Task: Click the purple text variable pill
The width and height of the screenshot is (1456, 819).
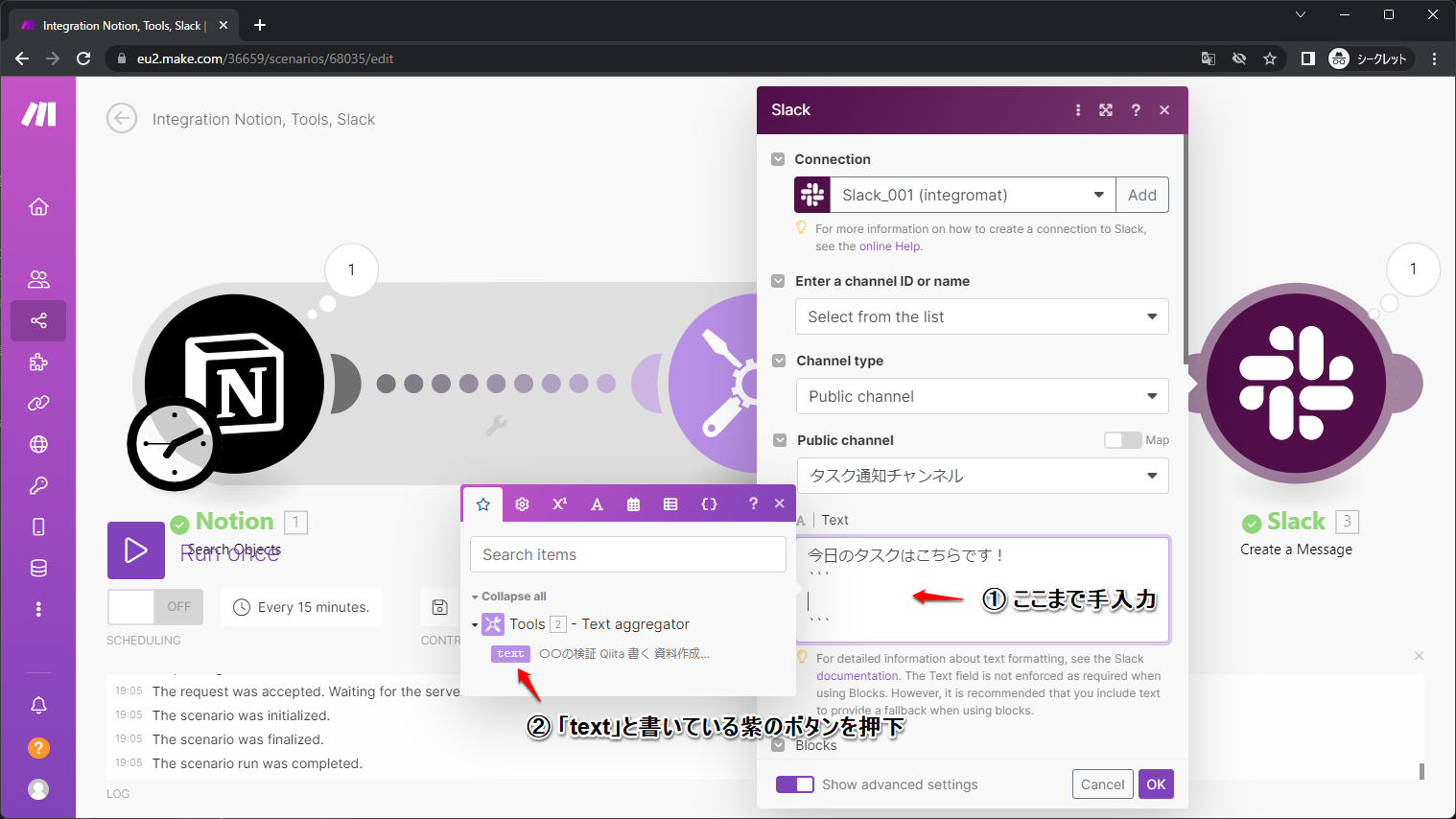Action: tap(510, 654)
